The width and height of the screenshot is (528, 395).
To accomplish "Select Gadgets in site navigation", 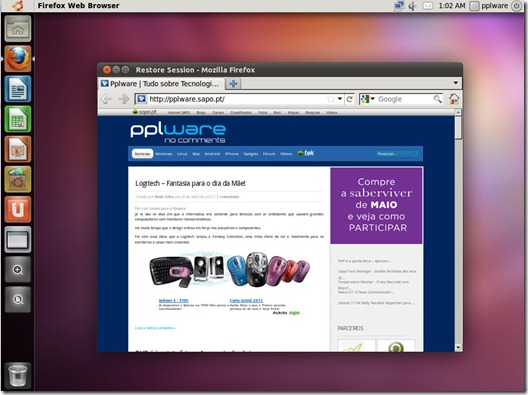I will (x=251, y=154).
